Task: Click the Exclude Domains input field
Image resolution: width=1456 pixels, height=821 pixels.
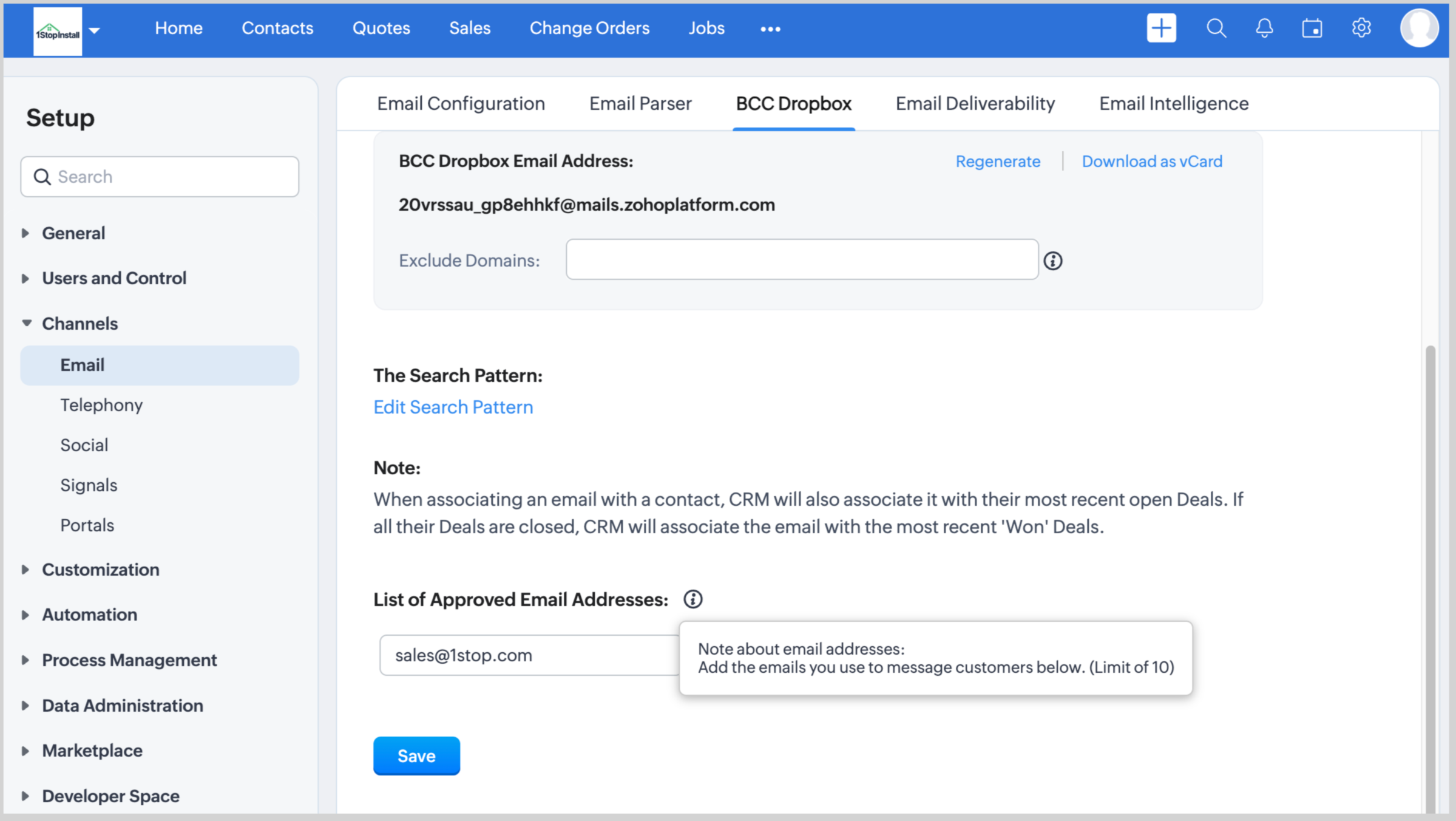Action: 801,259
